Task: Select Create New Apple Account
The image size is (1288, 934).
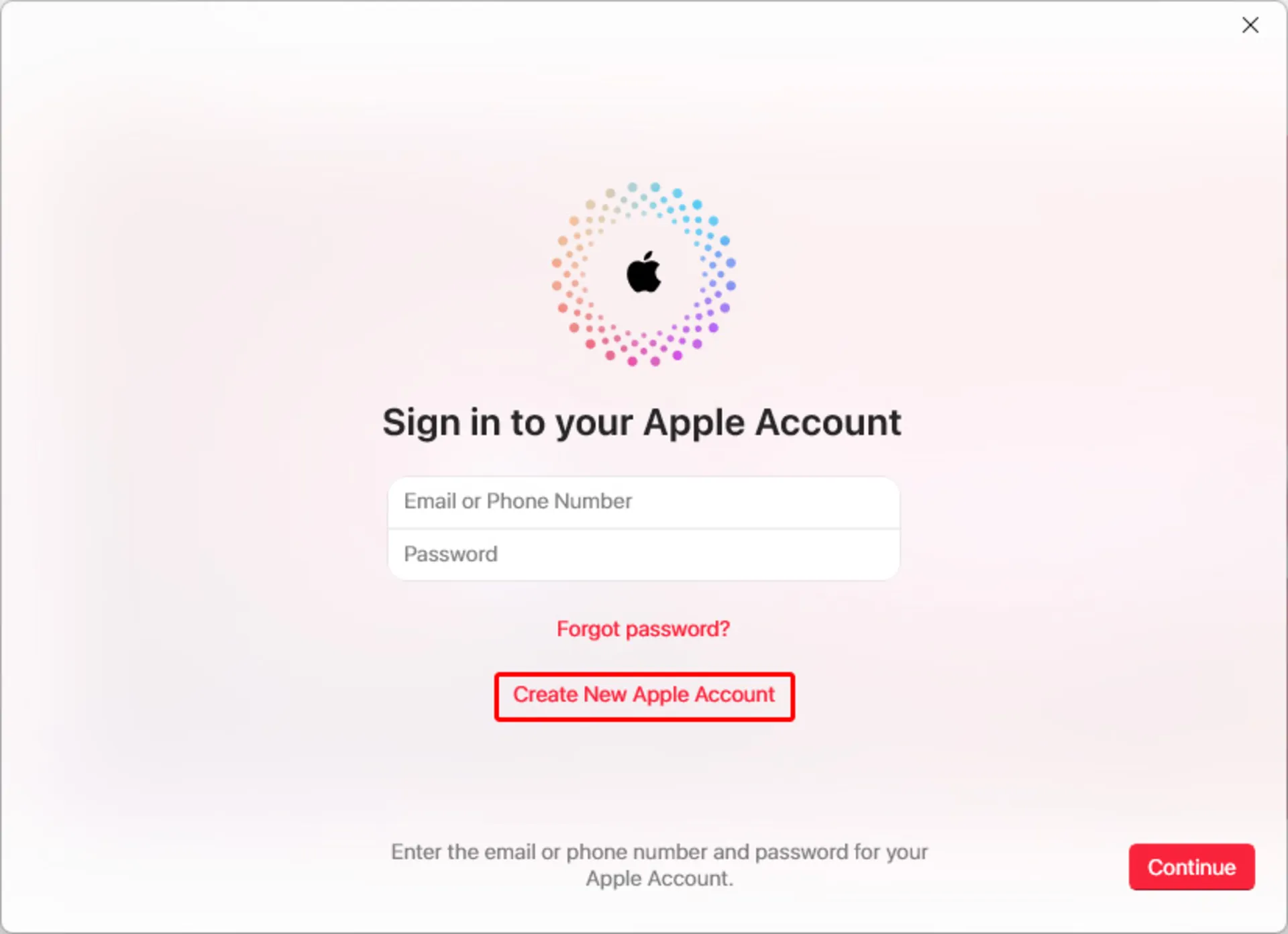Action: [x=644, y=695]
